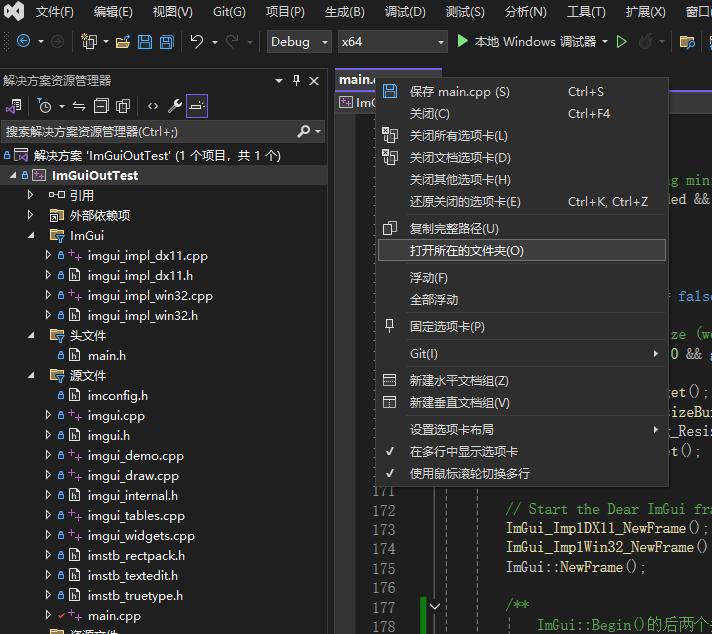The width and height of the screenshot is (712, 634).
Task: Select imgui_widgets.cpp in tree
Action: coord(141,535)
